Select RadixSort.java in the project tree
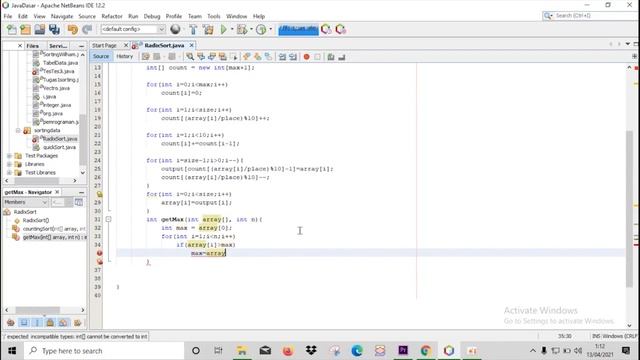The image size is (640, 360). [x=59, y=139]
